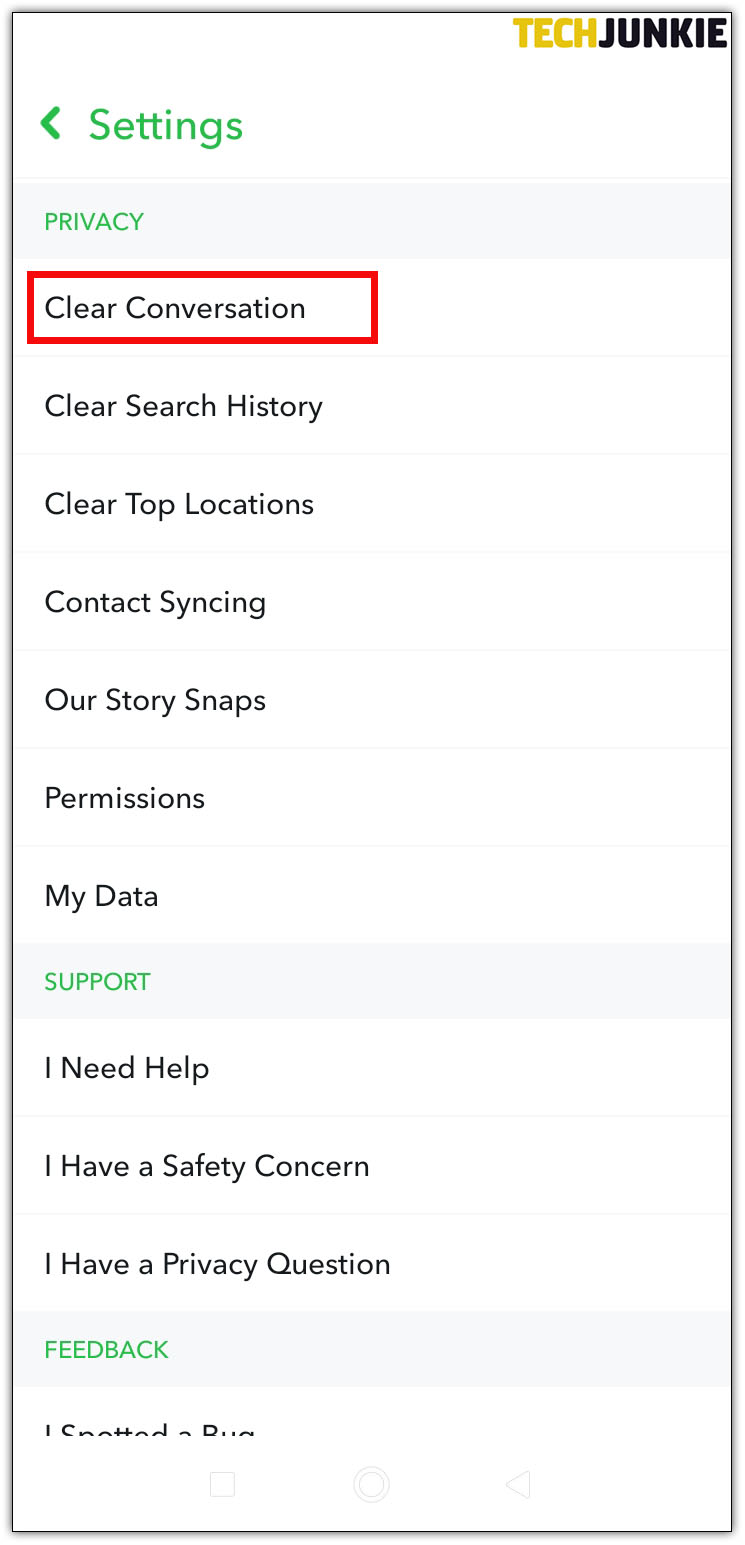The width and height of the screenshot is (745, 1545).
Task: Open Contact Syncing settings
Action: pyautogui.click(x=155, y=602)
